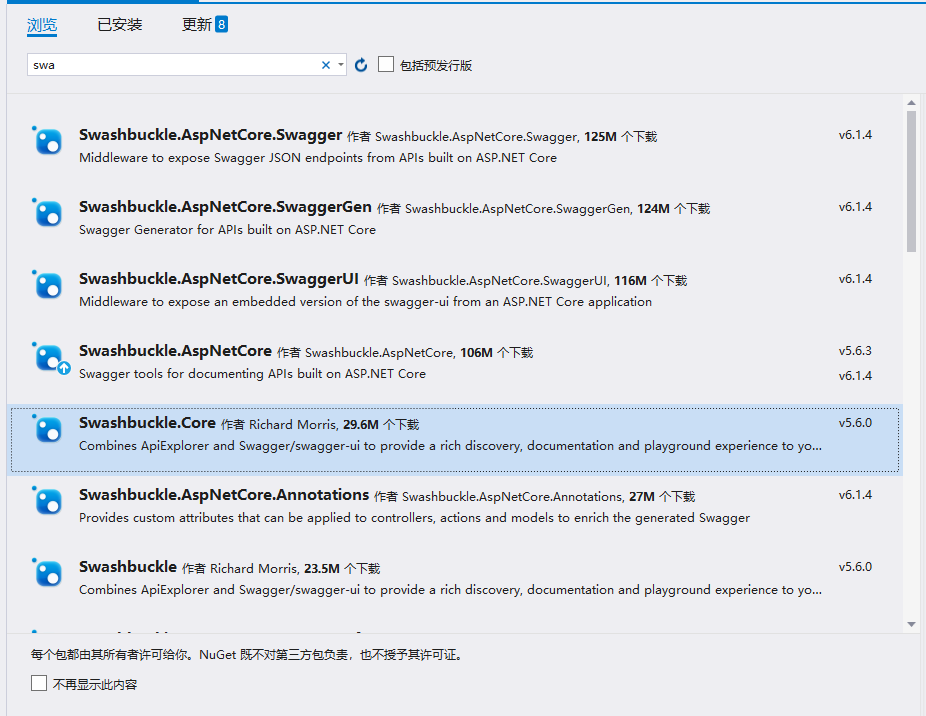Refresh the package search results
926x716 pixels.
[361, 65]
